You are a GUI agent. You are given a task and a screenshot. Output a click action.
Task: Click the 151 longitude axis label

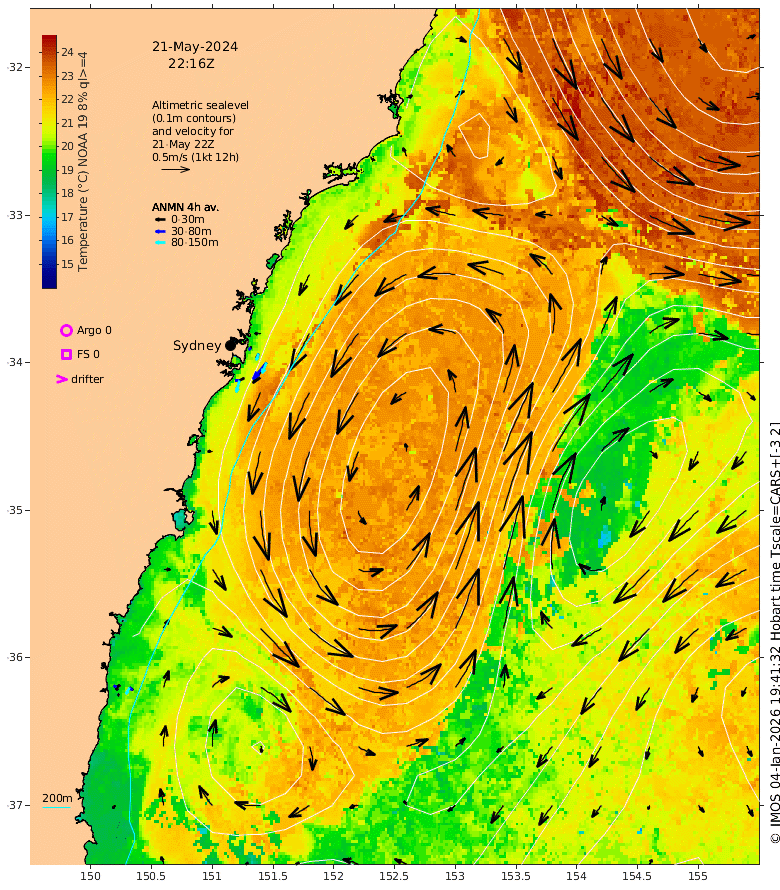pos(212,876)
